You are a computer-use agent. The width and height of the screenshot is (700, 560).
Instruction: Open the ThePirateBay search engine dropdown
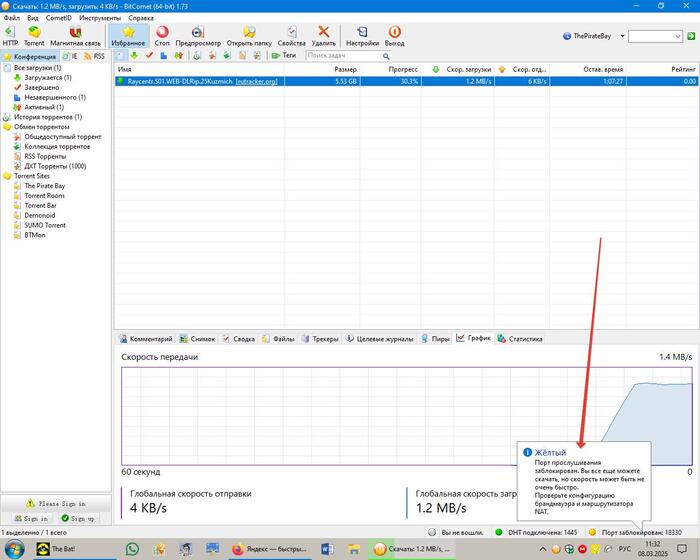click(x=623, y=36)
